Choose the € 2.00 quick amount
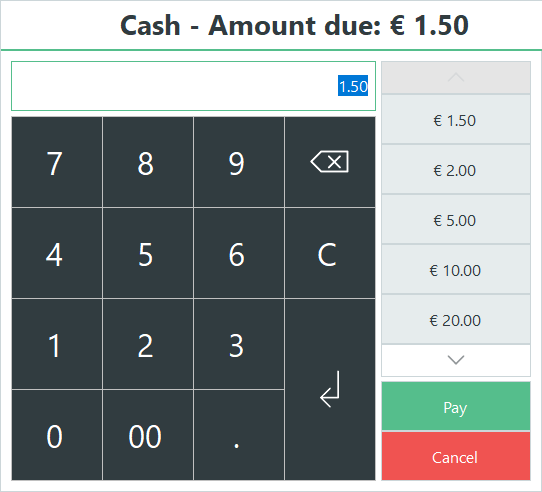Image resolution: width=542 pixels, height=492 pixels. point(456,169)
